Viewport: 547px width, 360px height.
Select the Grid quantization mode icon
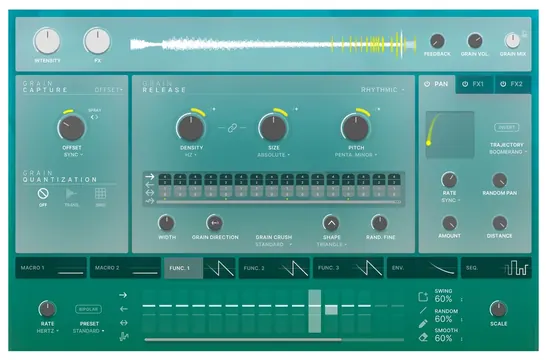point(100,193)
